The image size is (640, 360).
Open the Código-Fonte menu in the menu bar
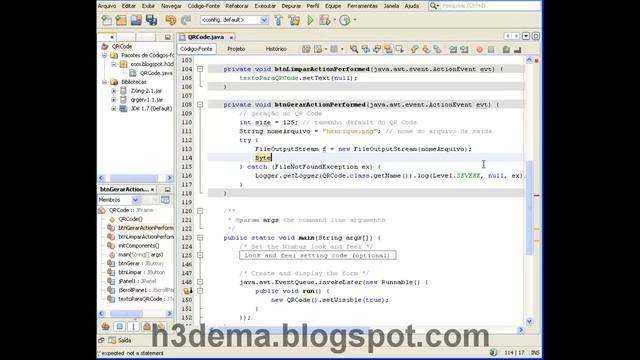203,6
